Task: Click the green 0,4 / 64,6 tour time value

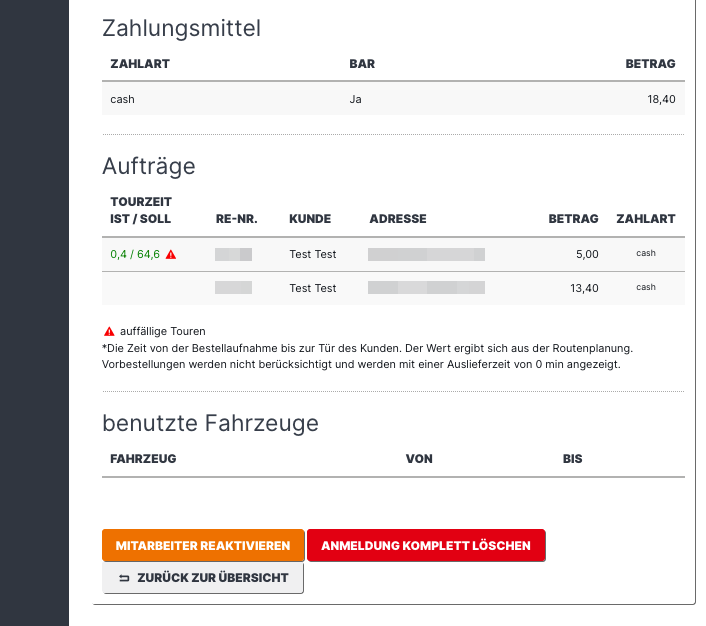Action: click(135, 254)
